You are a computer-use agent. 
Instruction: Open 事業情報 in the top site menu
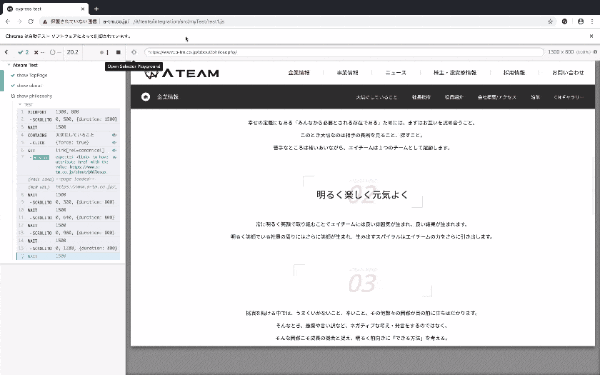[x=347, y=72]
